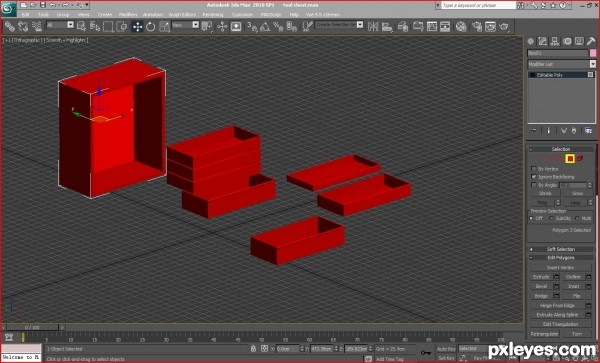Choose the Multi preview selection radio
Viewport: 600px width, 363px height.
(577, 218)
